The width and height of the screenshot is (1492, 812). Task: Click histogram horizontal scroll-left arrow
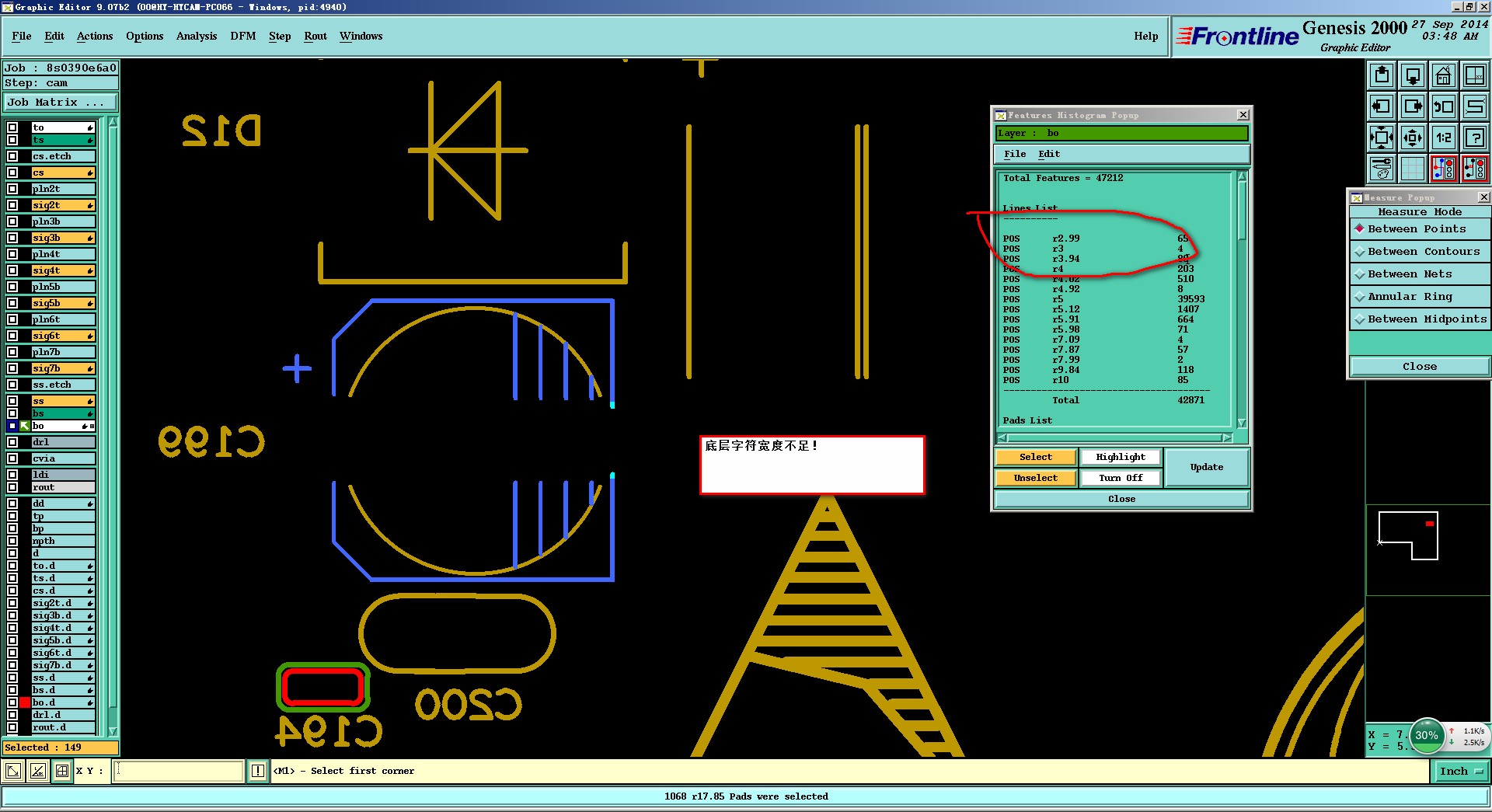click(1002, 438)
